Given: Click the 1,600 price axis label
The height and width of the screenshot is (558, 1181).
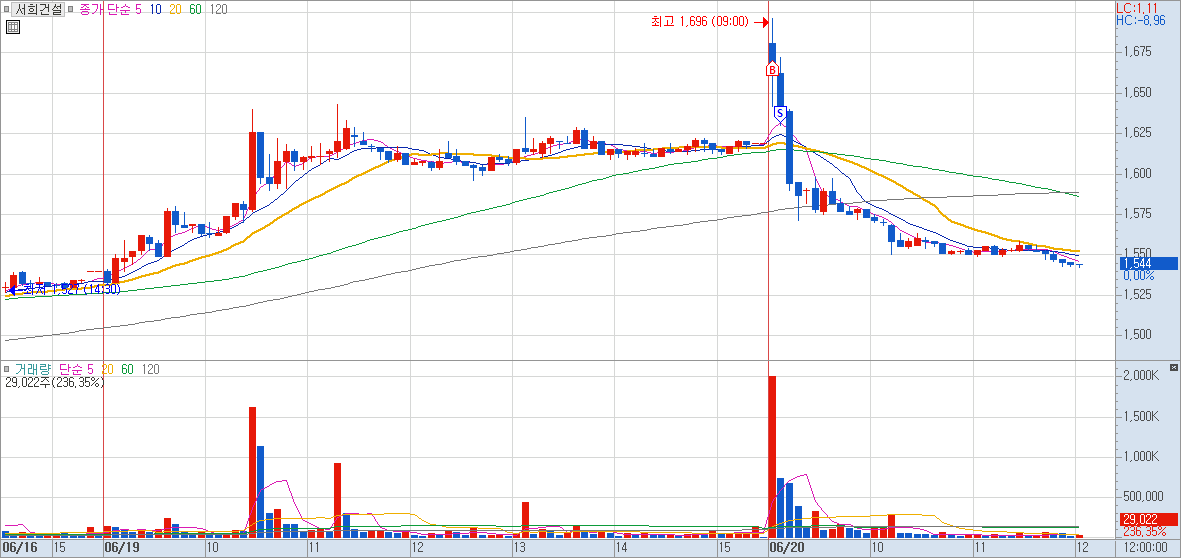Looking at the screenshot, I should click(x=1137, y=173).
